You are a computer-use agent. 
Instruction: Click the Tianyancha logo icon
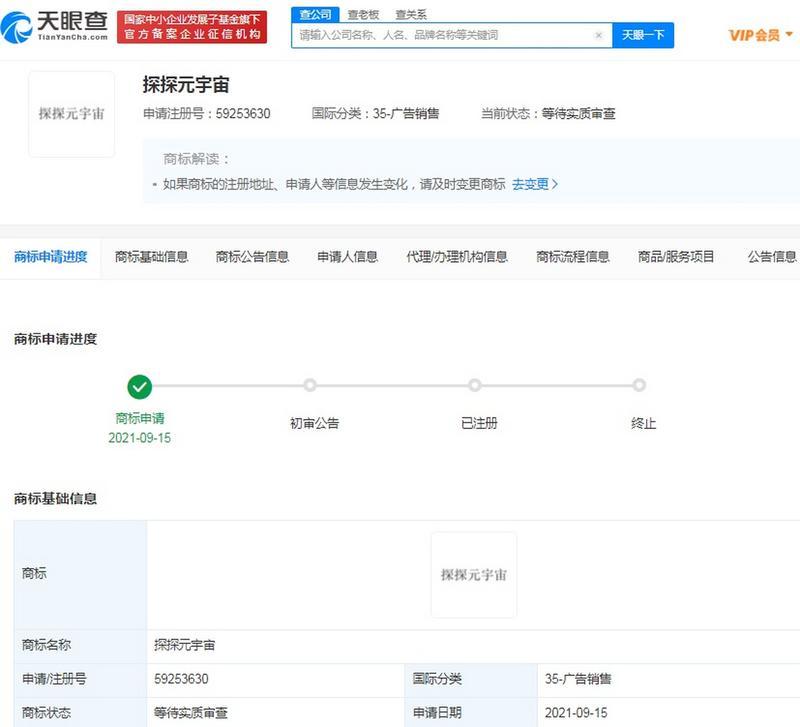click(16, 28)
